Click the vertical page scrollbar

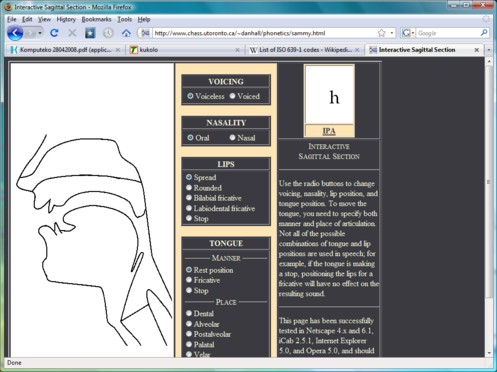pos(489,207)
